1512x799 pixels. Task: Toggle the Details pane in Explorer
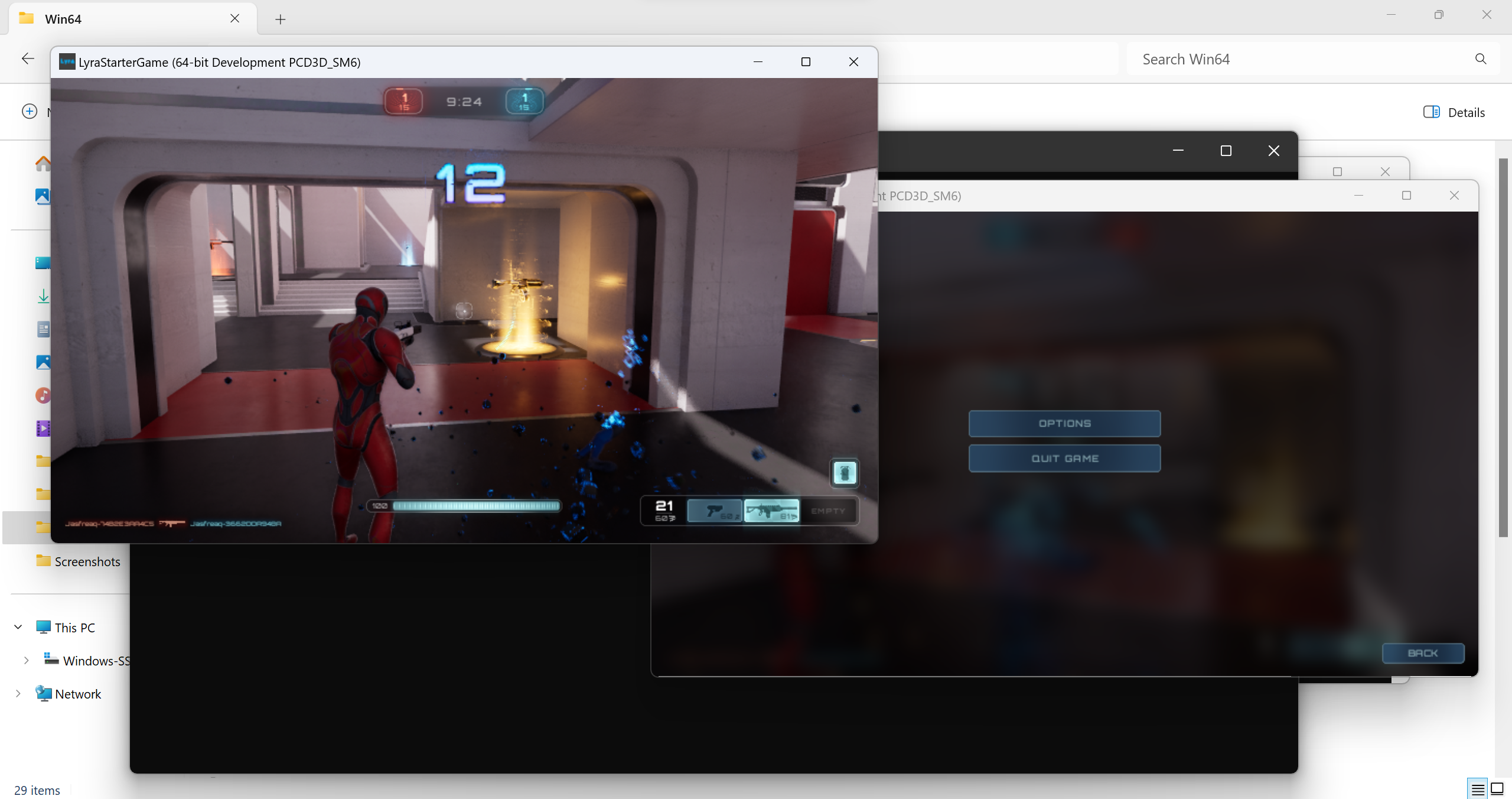coord(1454,112)
